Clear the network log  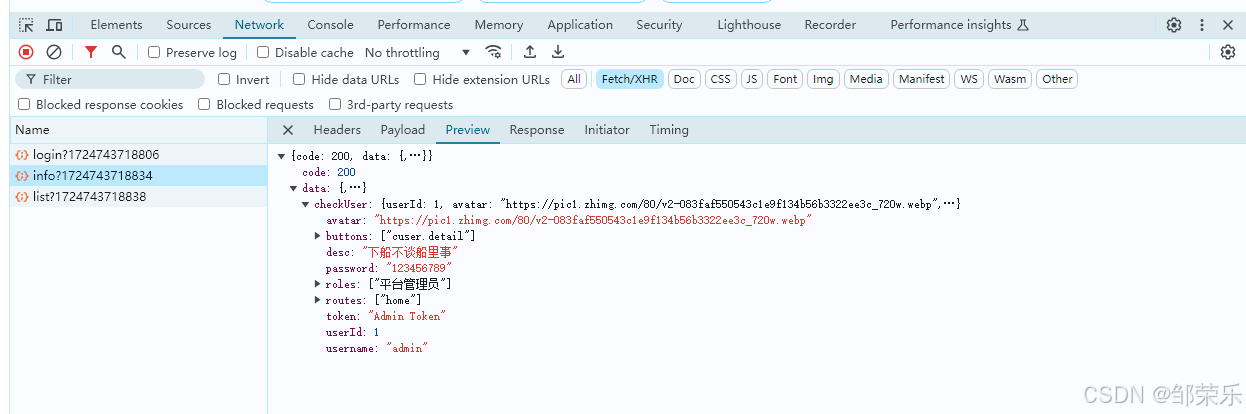(54, 52)
